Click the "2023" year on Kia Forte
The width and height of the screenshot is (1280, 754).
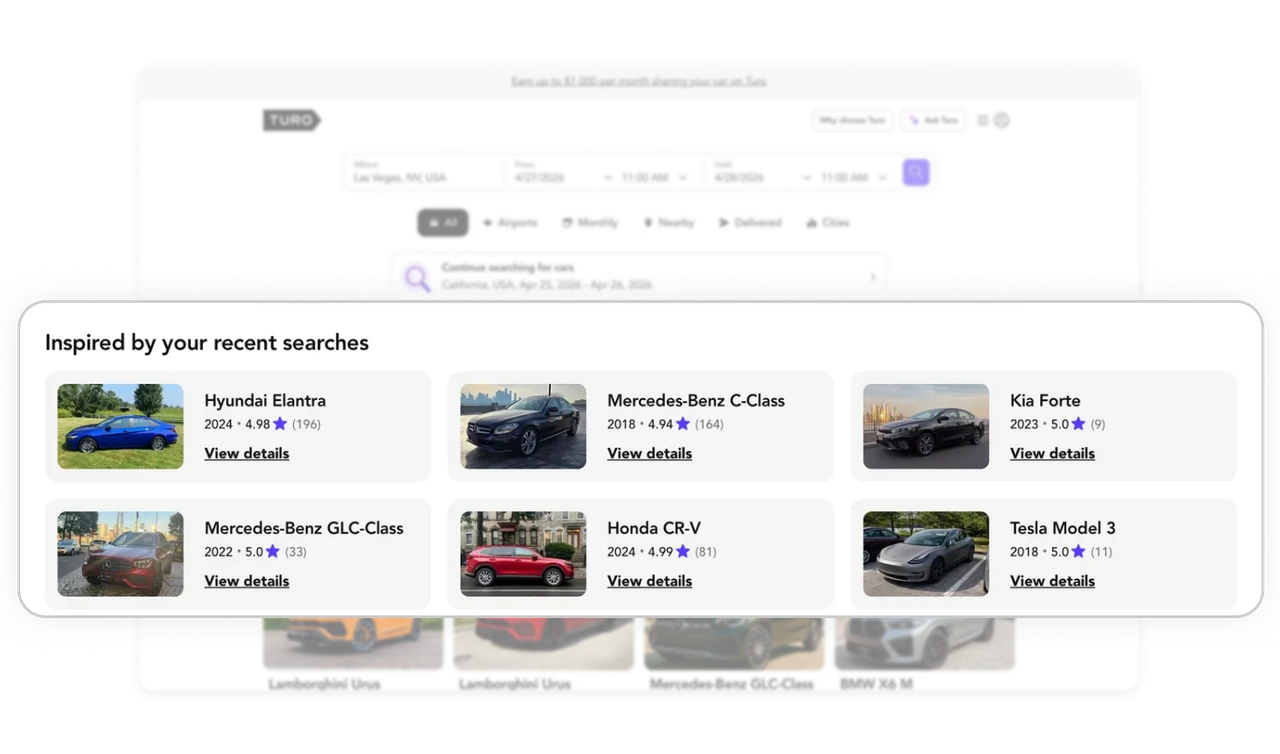(x=1025, y=424)
